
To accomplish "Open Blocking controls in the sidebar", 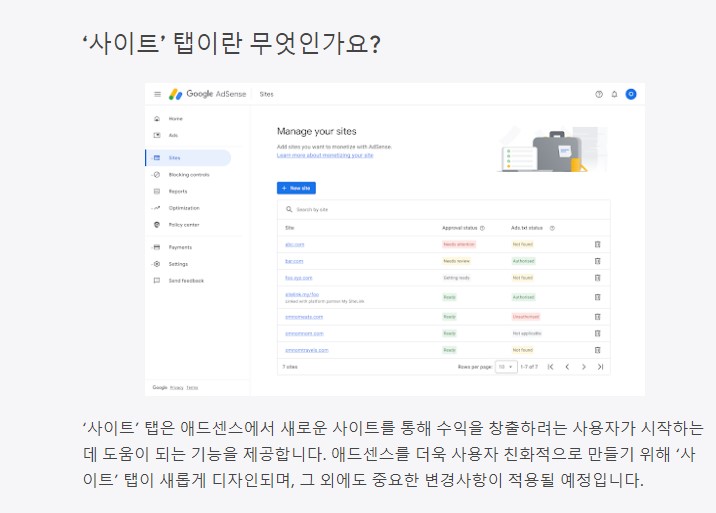I will 188,175.
